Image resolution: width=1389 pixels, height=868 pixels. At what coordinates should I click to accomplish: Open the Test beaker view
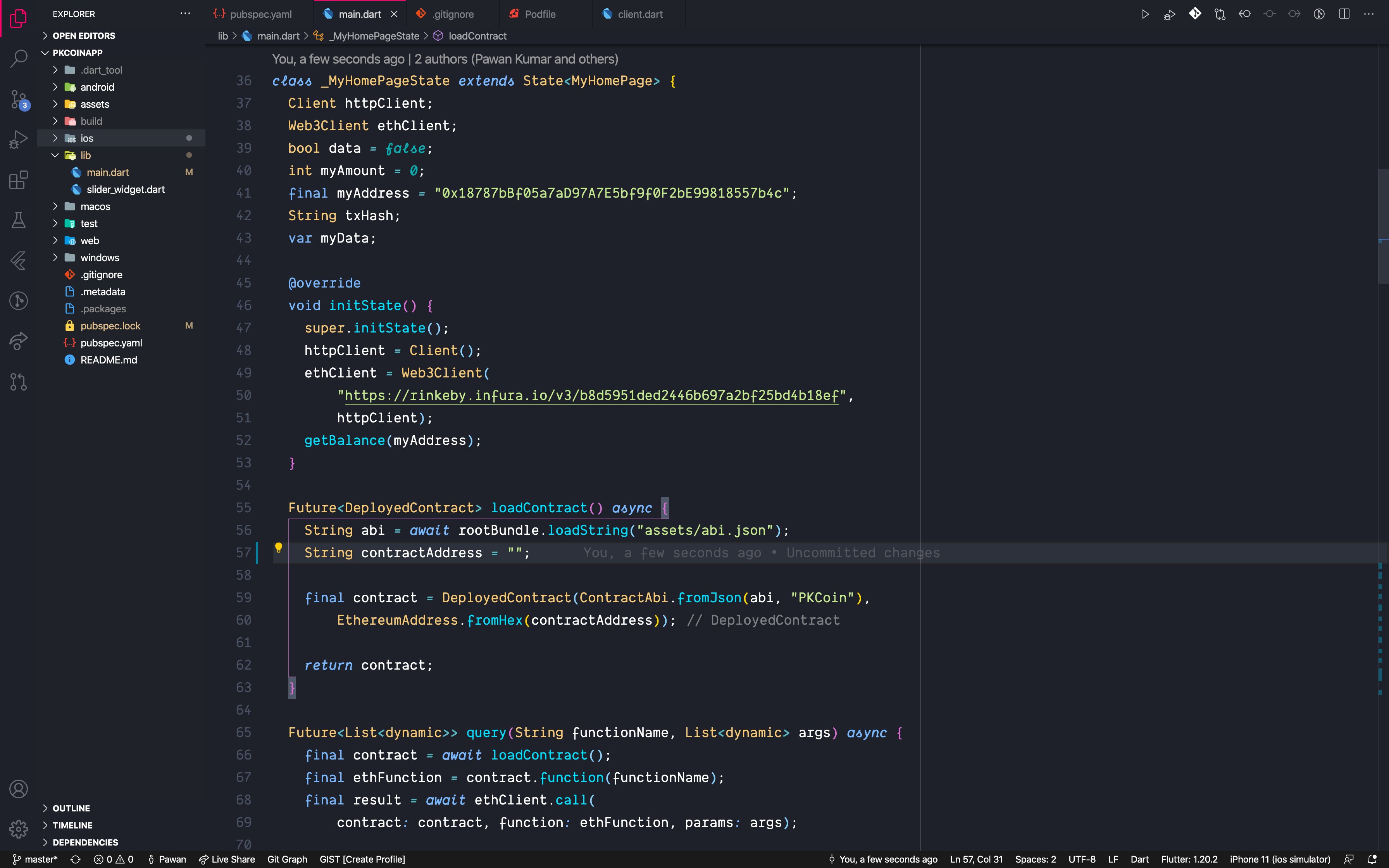[x=18, y=220]
